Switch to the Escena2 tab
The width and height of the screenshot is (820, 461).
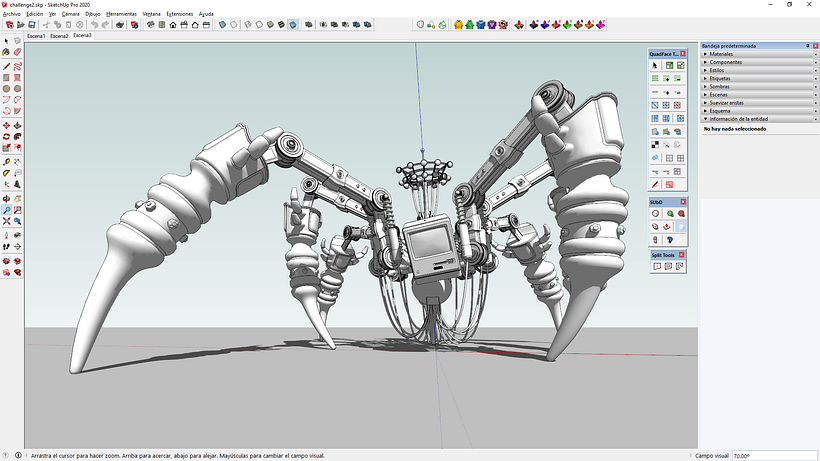click(59, 36)
